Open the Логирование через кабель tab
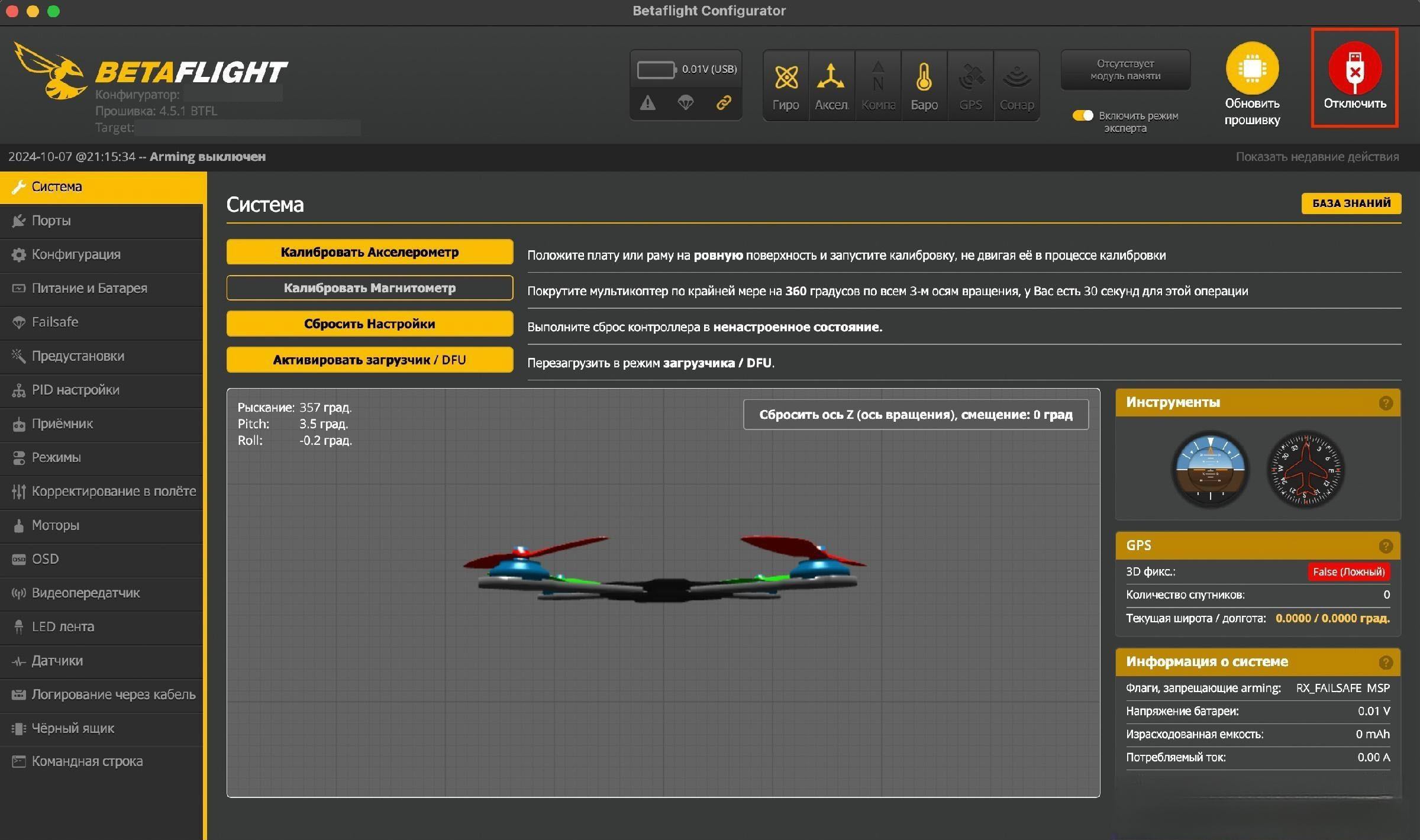The height and width of the screenshot is (840, 1420). pos(102,694)
